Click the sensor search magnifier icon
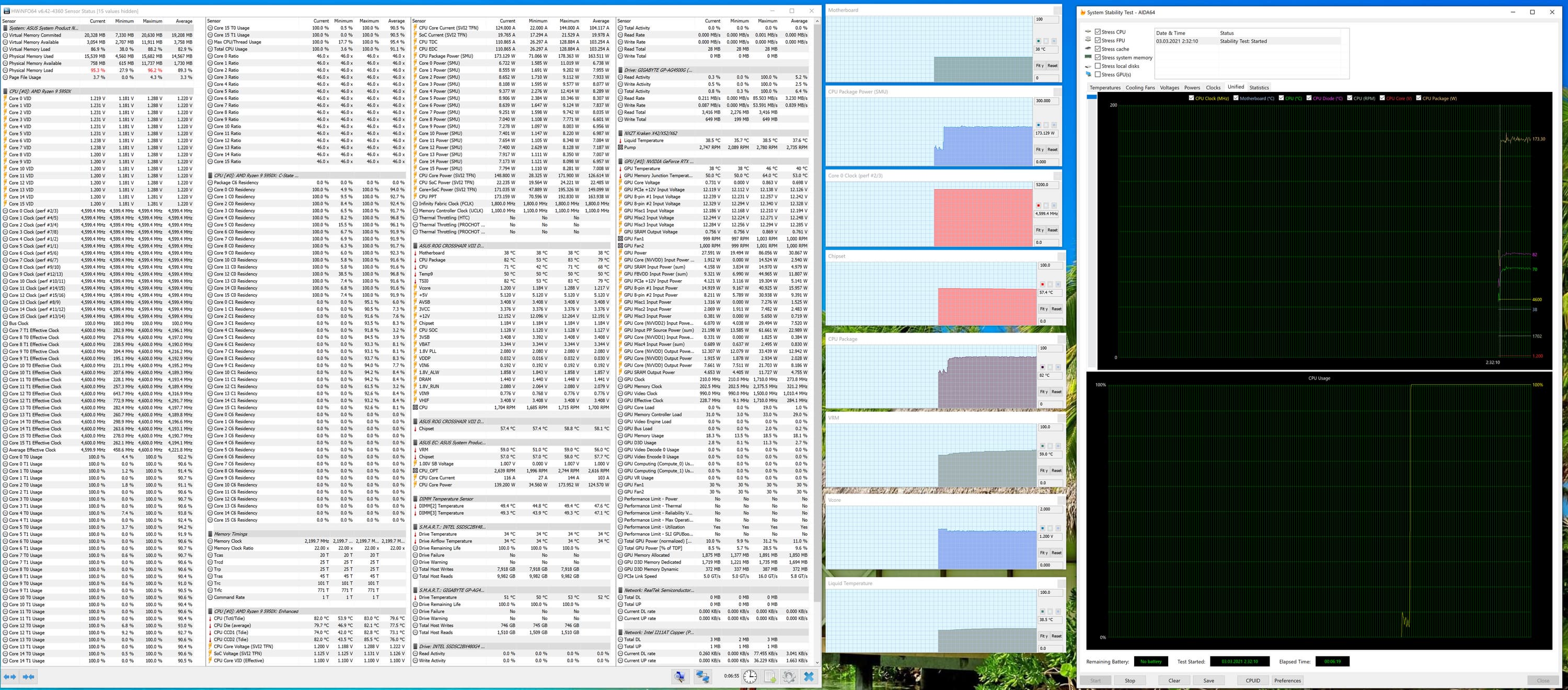Viewport: 1568px width, 690px height. pyautogui.click(x=680, y=676)
